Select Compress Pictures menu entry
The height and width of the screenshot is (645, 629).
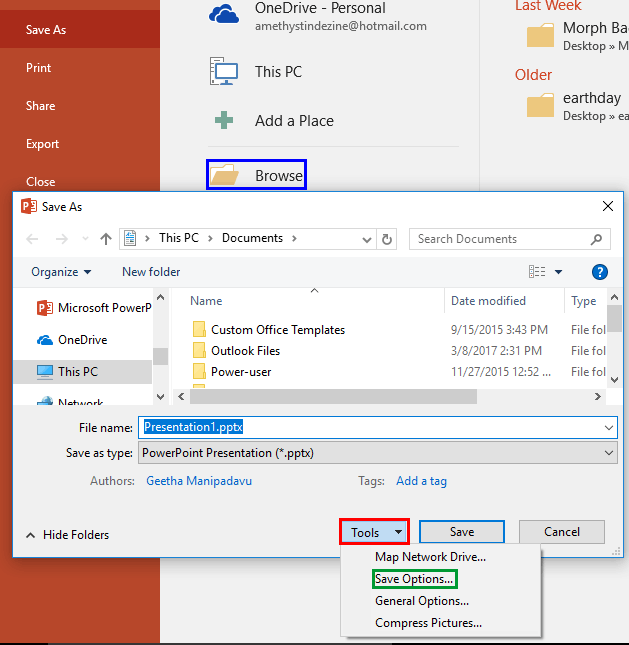[428, 623]
